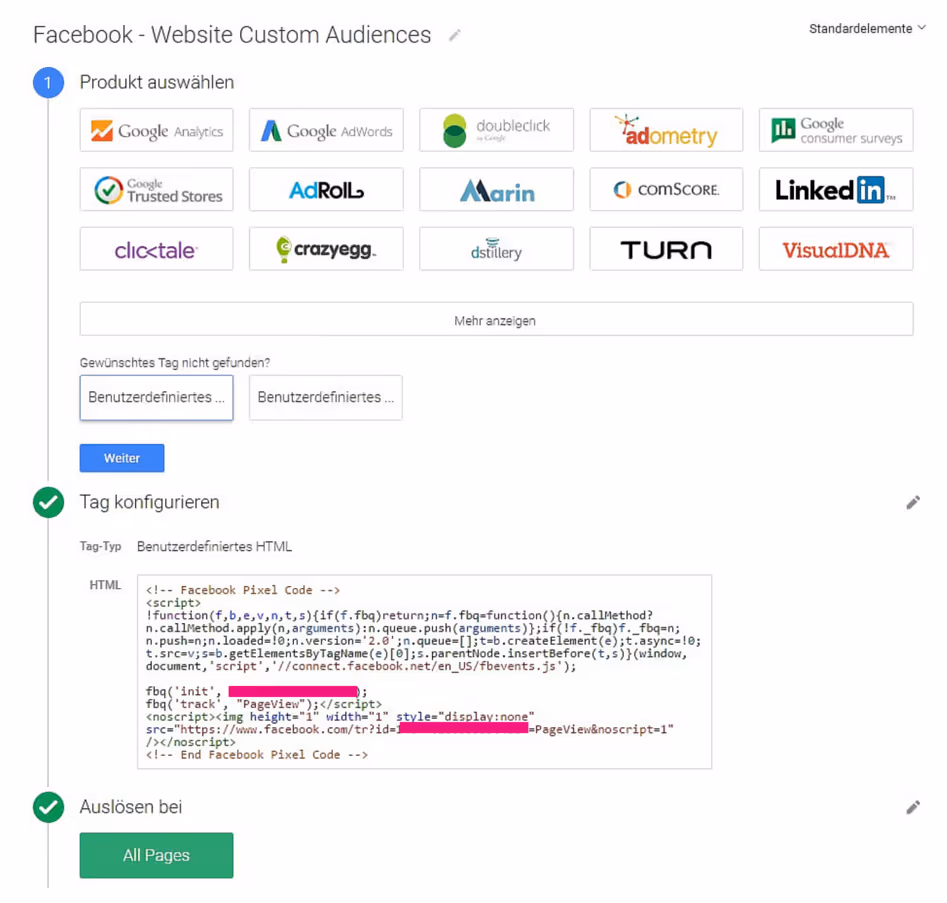This screenshot has width=947, height=903.
Task: Choose the DoubleClick product tile
Action: tap(496, 130)
